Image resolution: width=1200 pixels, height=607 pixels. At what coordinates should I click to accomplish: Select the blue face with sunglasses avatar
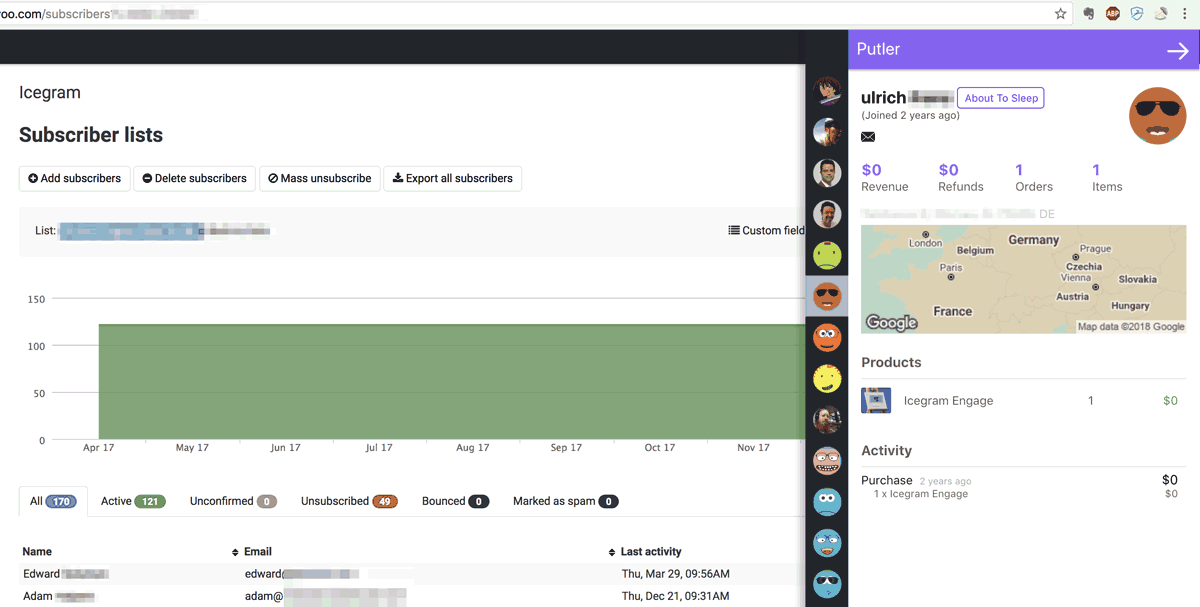pyautogui.click(x=827, y=583)
